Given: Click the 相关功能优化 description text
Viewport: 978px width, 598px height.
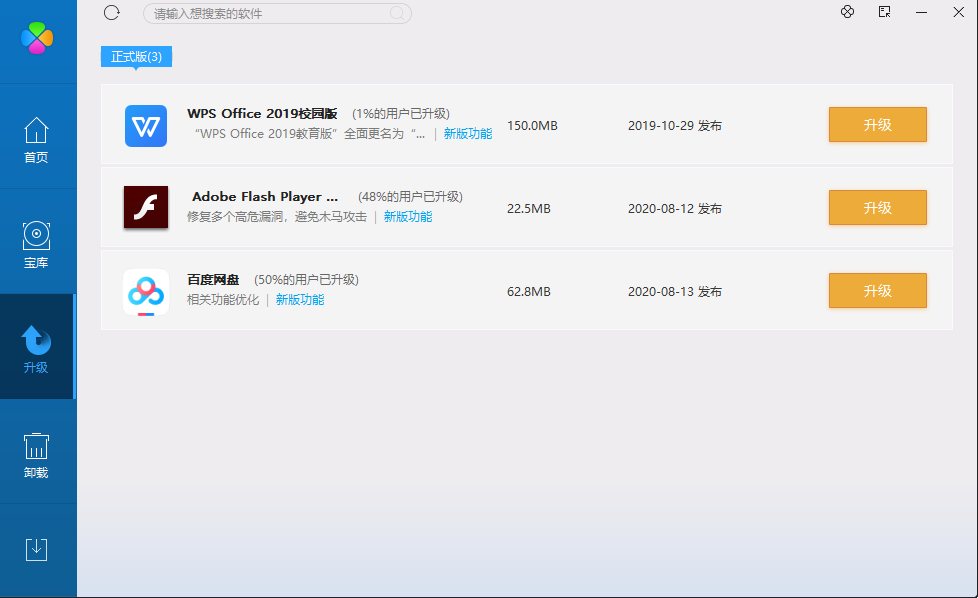Looking at the screenshot, I should (x=223, y=299).
